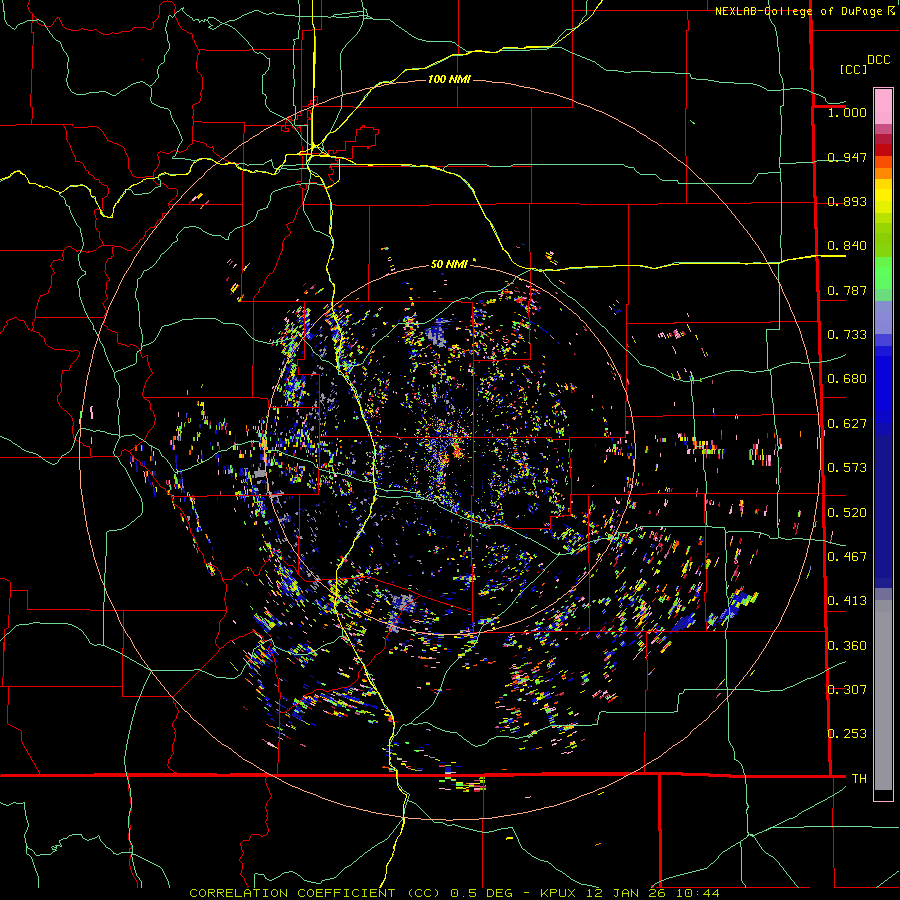Click the "DCC" label above the color scale
This screenshot has width=900, height=900.
[x=878, y=60]
